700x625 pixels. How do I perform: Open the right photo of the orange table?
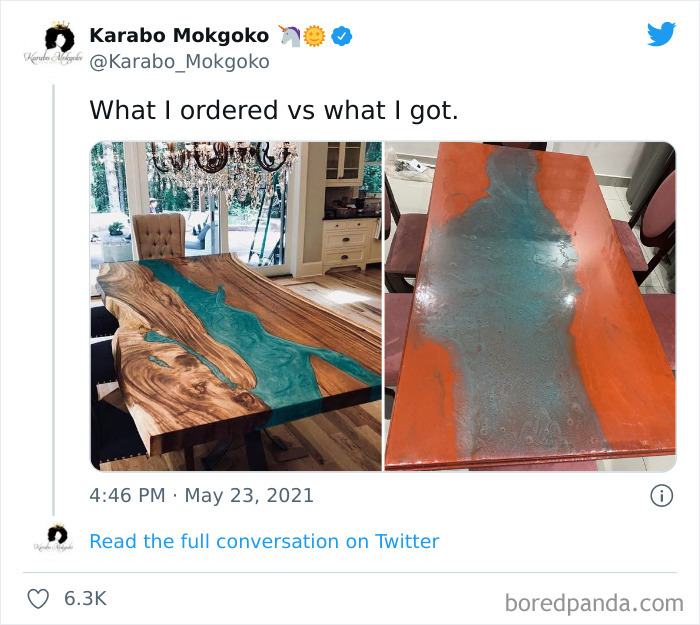pos(530,306)
